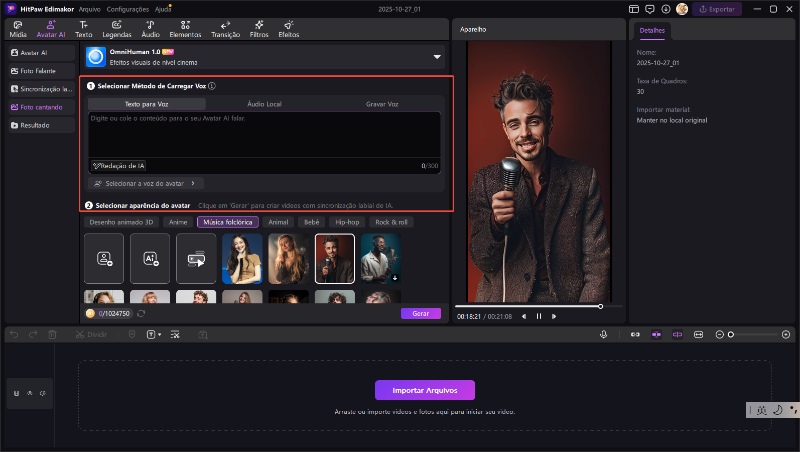The height and width of the screenshot is (452, 800).
Task: Click the zoom out minus icon
Action: coord(719,335)
